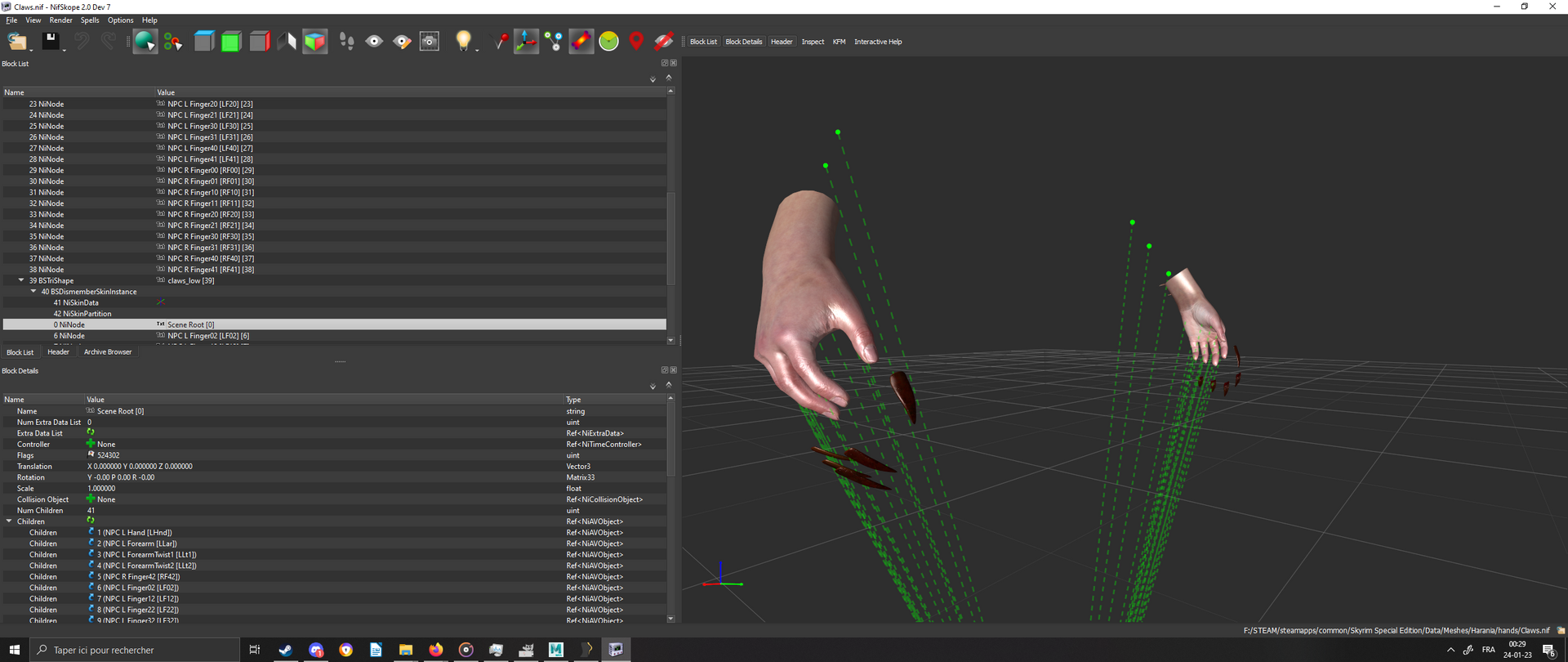The width and height of the screenshot is (1568, 662).
Task: Click the Header toolbar button
Action: [782, 42]
